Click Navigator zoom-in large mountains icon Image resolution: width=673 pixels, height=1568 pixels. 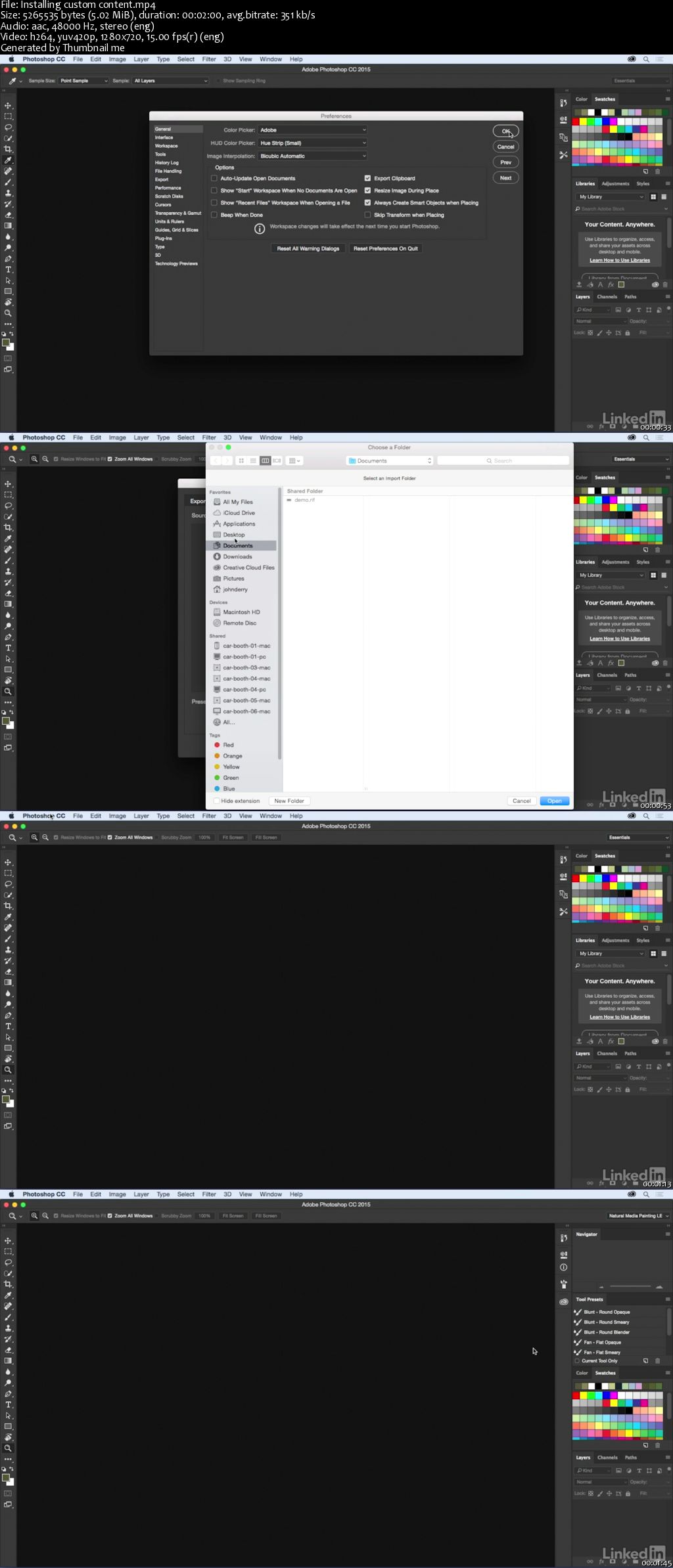coord(659,1287)
